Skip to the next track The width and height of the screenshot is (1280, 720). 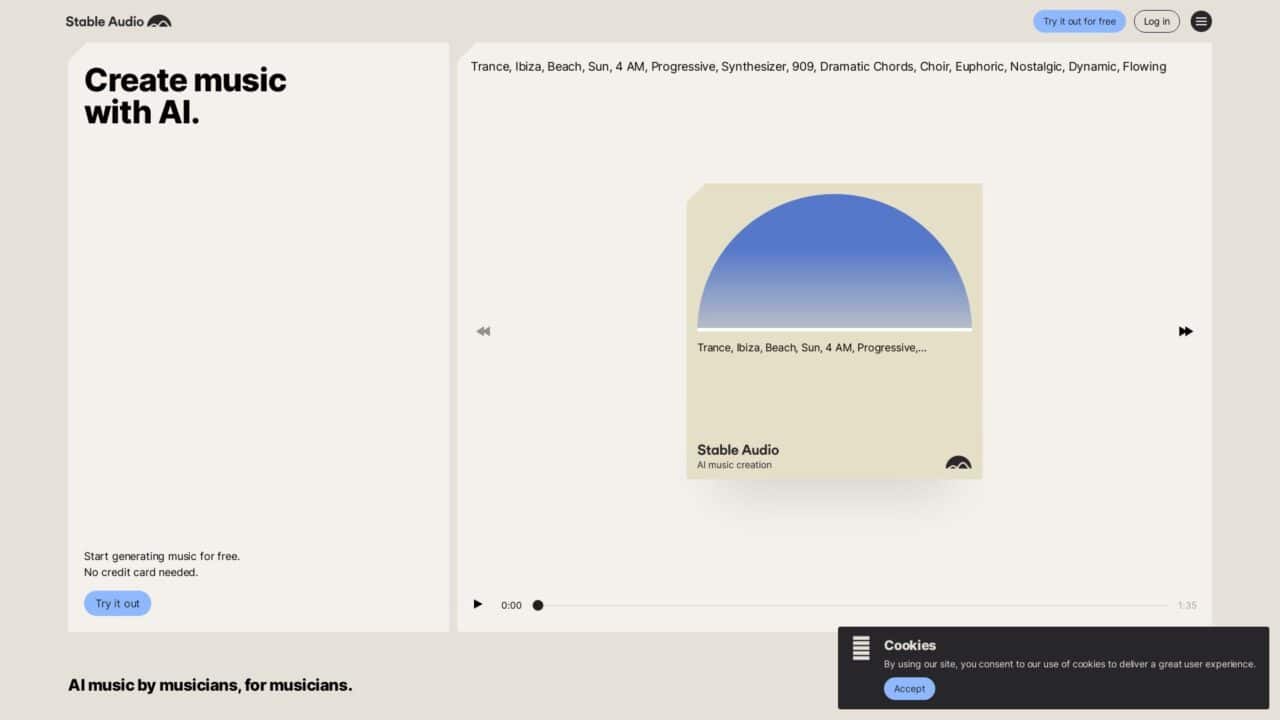(x=1185, y=331)
